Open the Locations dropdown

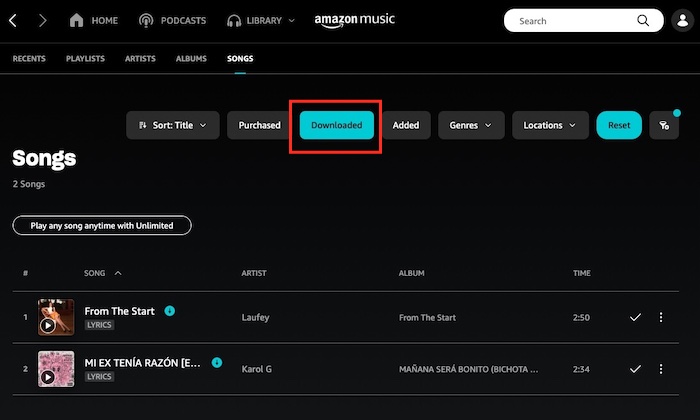click(550, 125)
